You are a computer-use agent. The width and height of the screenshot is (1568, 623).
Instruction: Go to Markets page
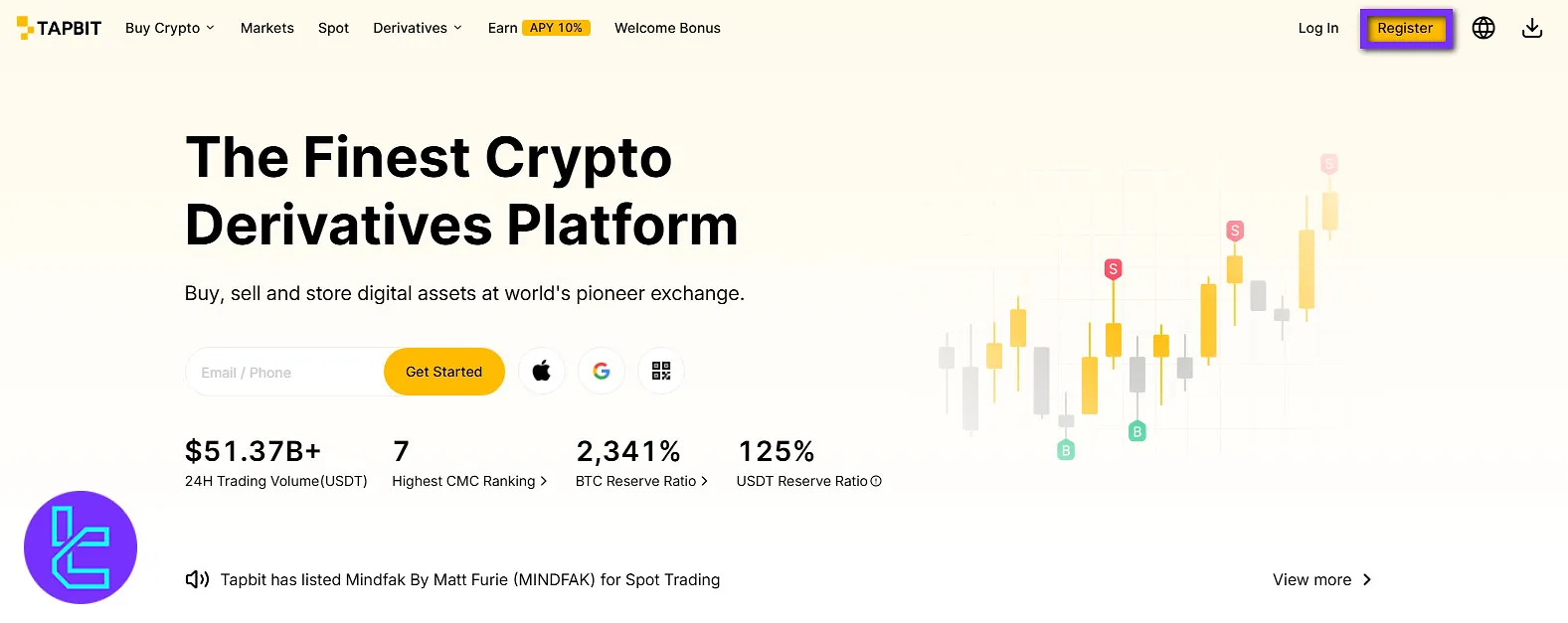267,28
